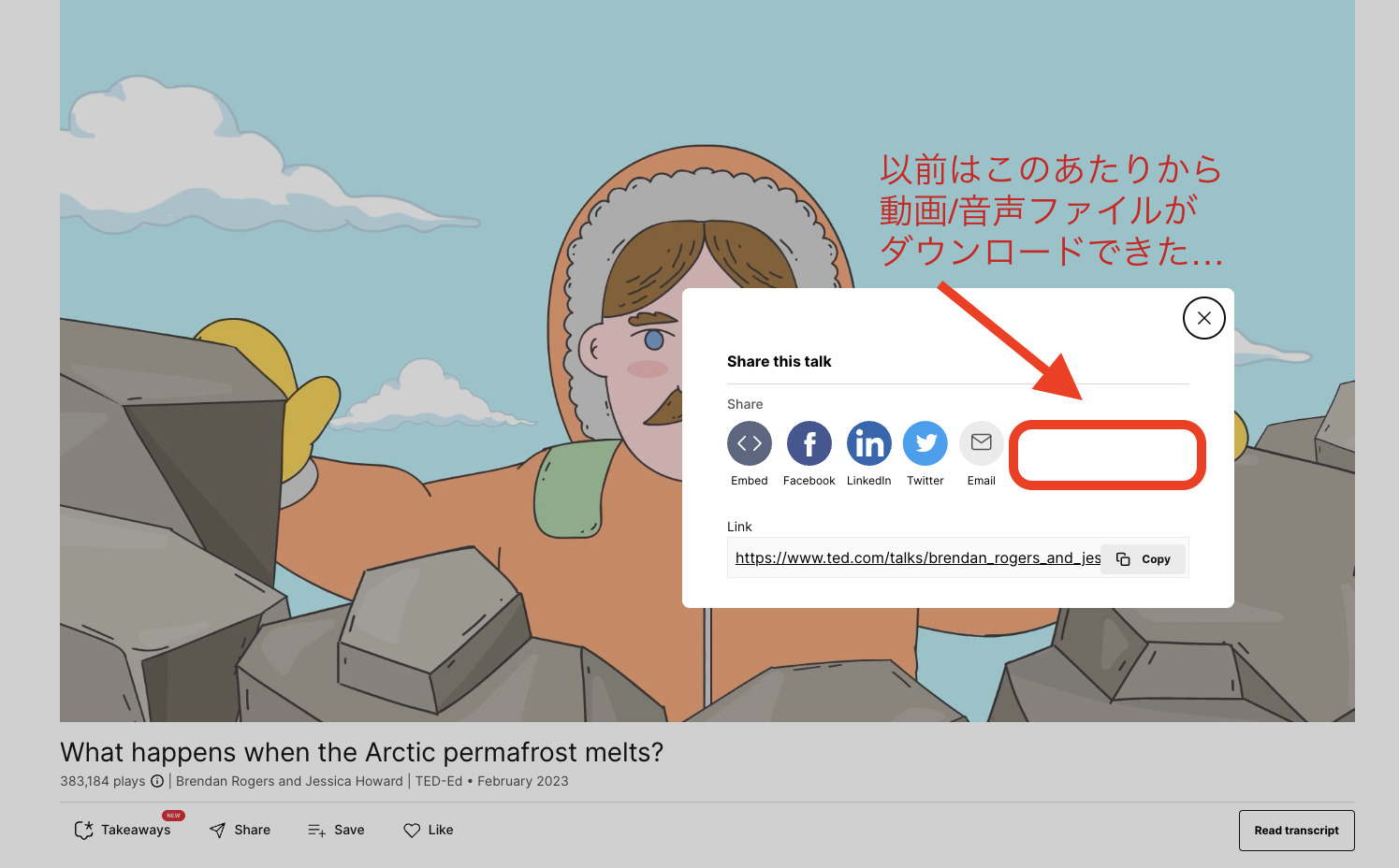1399x868 pixels.
Task: Share the talk on LinkedIn
Action: pyautogui.click(x=869, y=443)
